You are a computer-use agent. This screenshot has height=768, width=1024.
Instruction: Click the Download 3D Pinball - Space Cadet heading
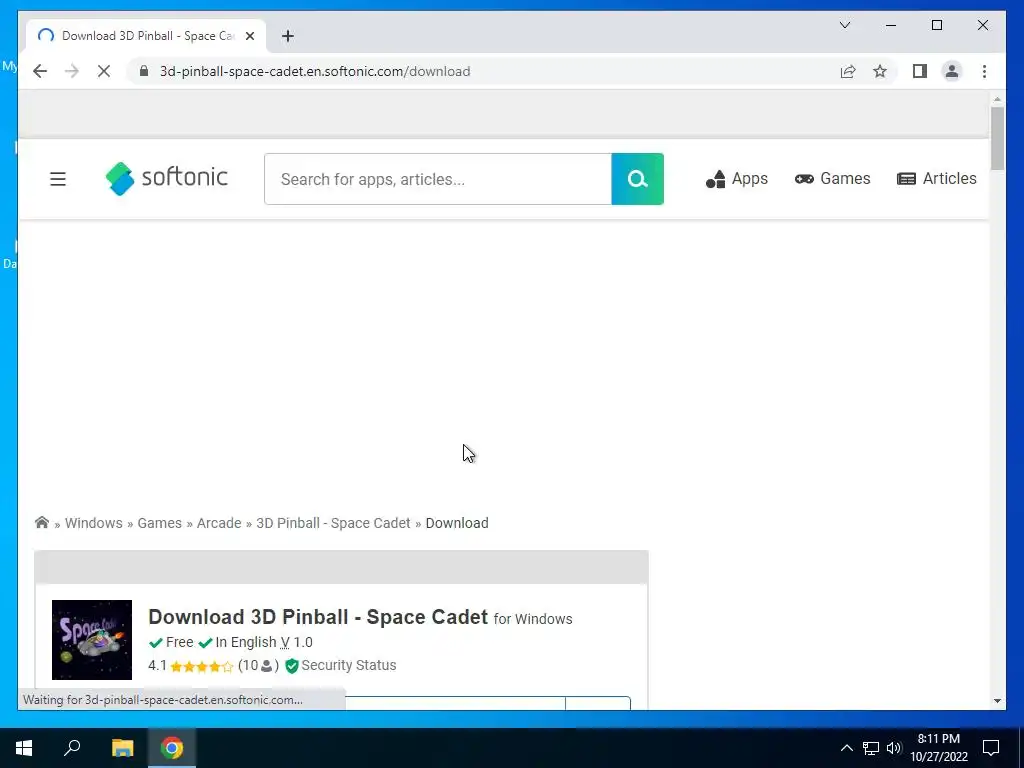(318, 617)
